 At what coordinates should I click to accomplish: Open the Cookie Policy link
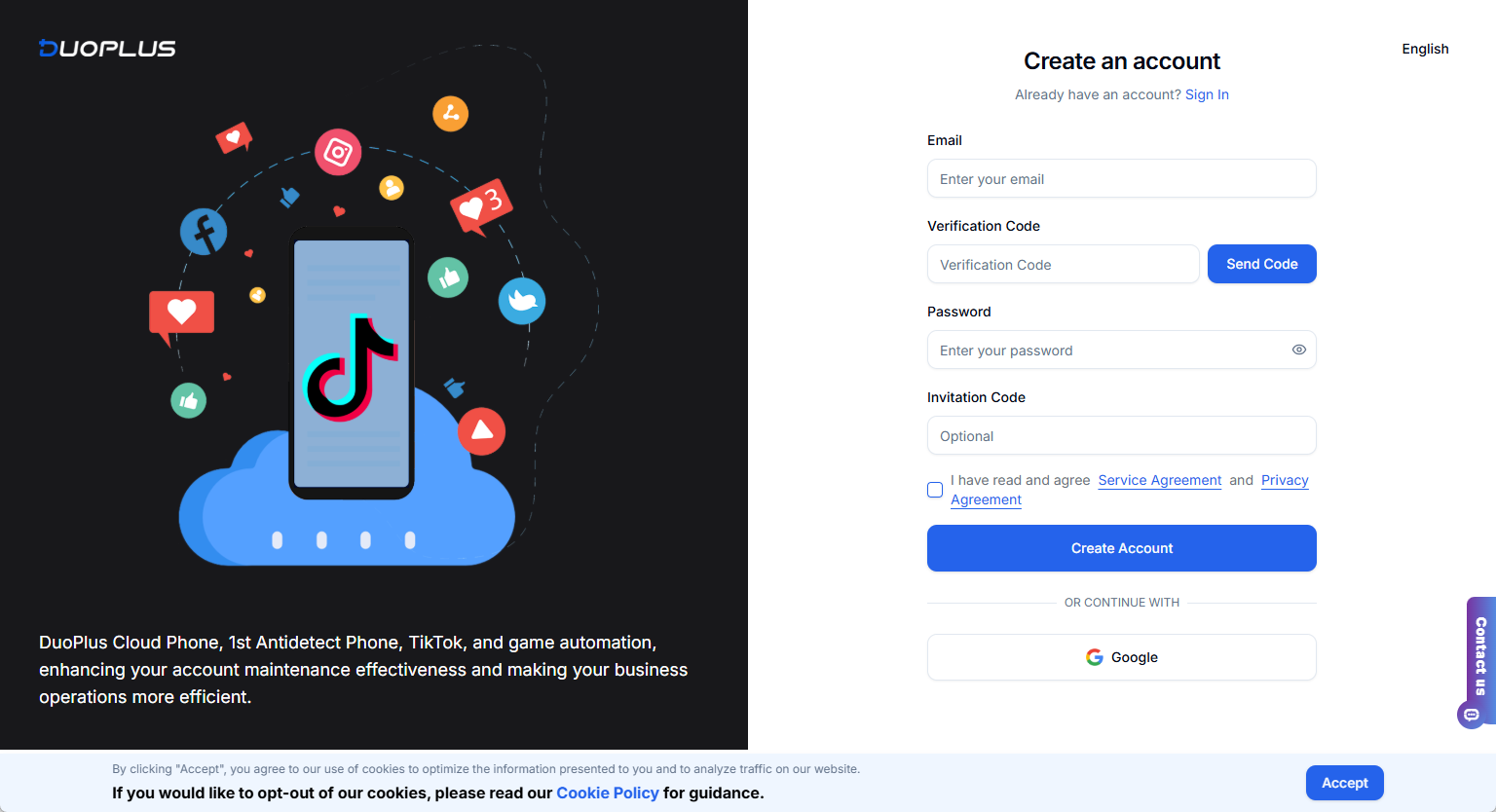pos(608,793)
